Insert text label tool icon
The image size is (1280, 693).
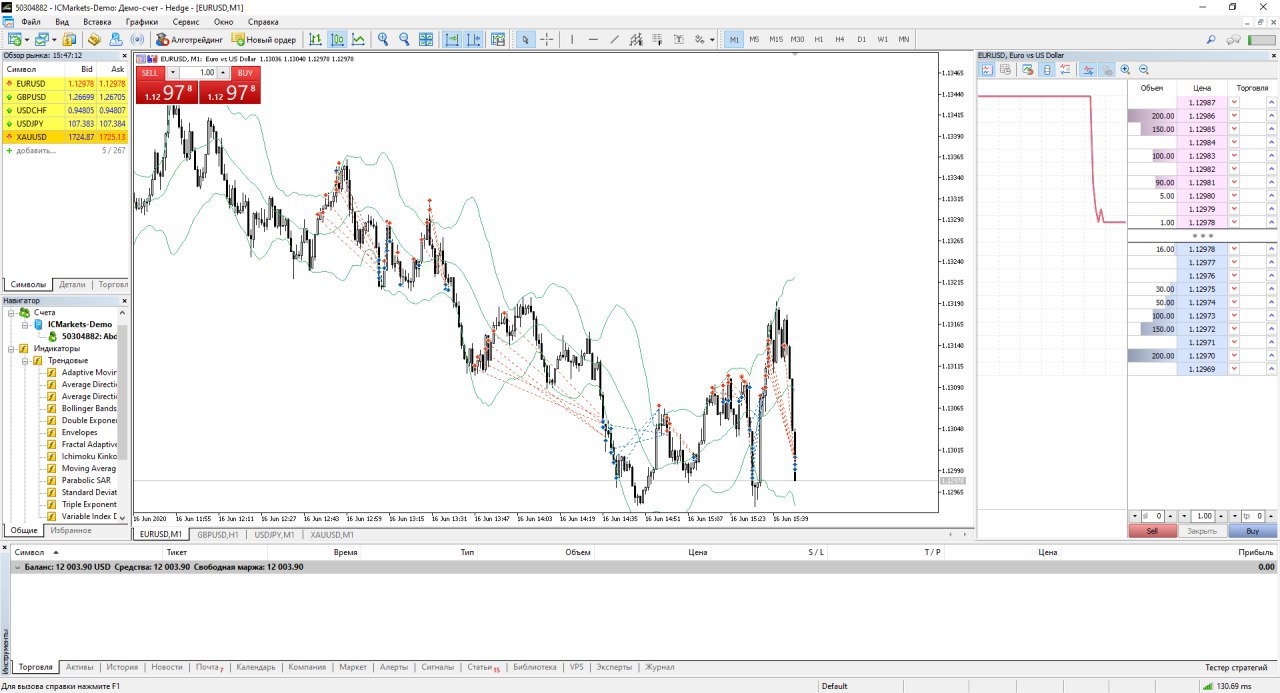(x=678, y=40)
